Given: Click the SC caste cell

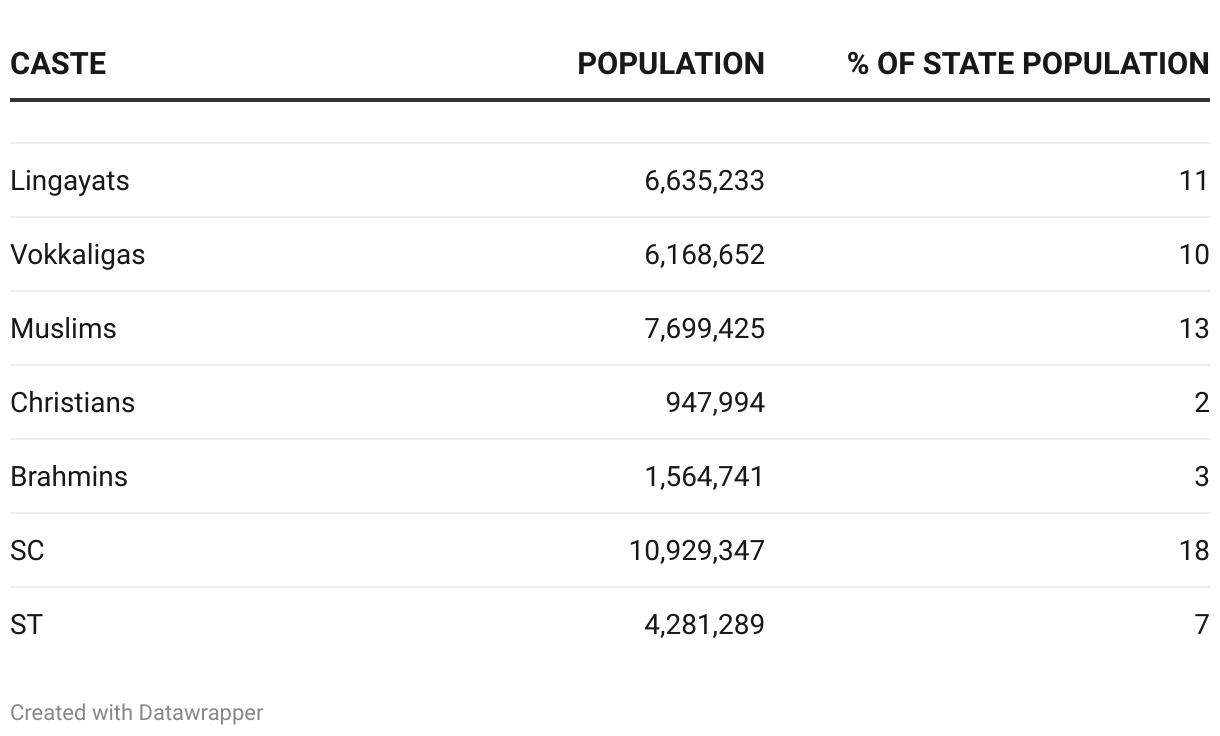Looking at the screenshot, I should (x=27, y=551).
